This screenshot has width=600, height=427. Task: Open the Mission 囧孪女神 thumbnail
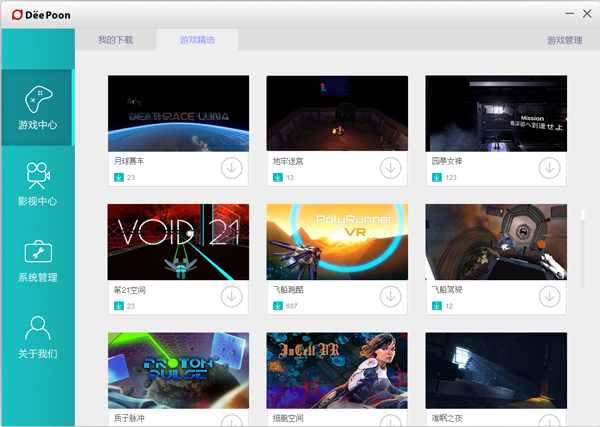496,113
